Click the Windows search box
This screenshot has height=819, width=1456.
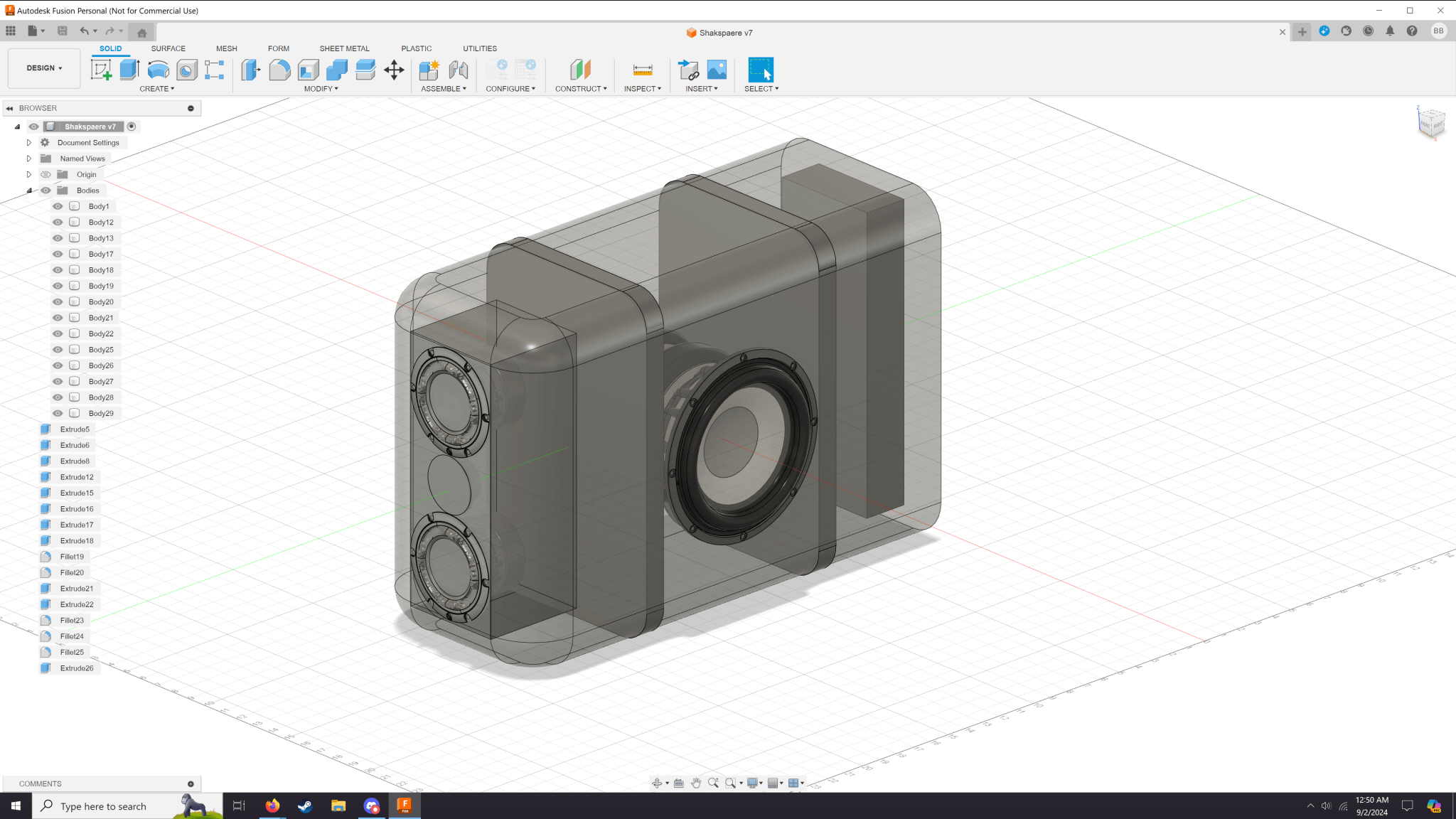(127, 806)
